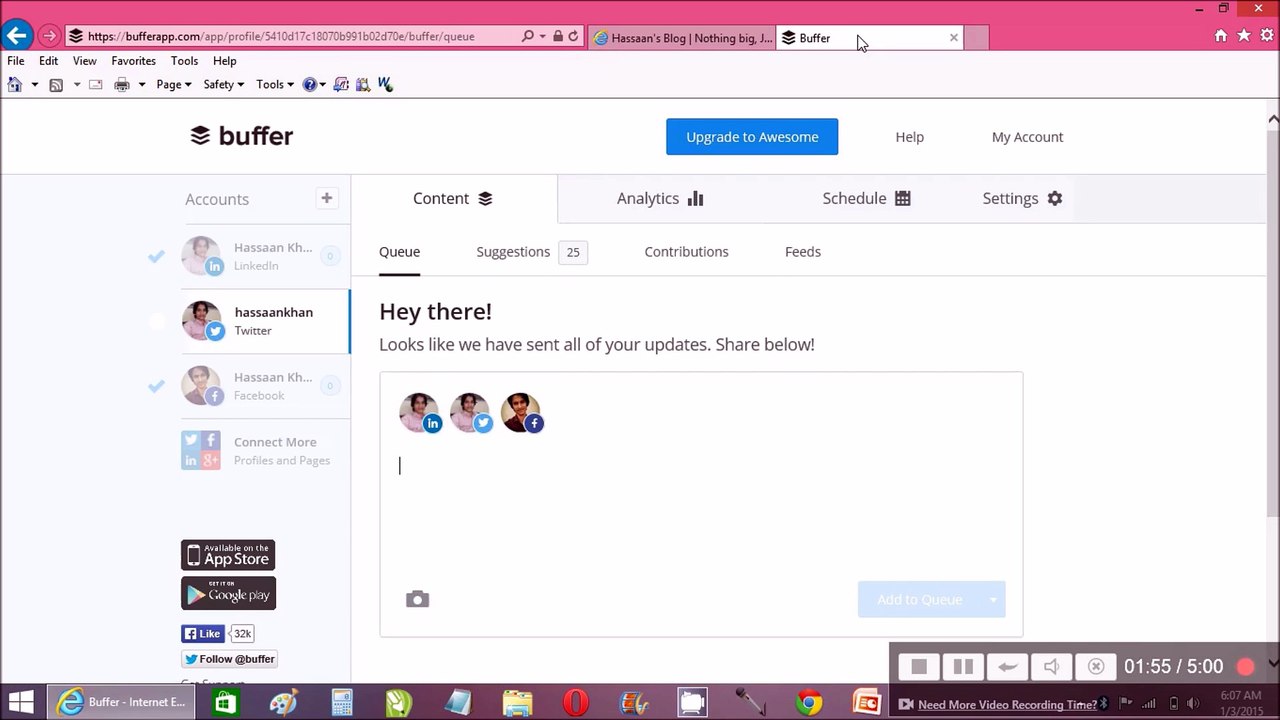This screenshot has width=1280, height=720.
Task: Toggle the Twitter avatar in the composer
Action: [471, 413]
